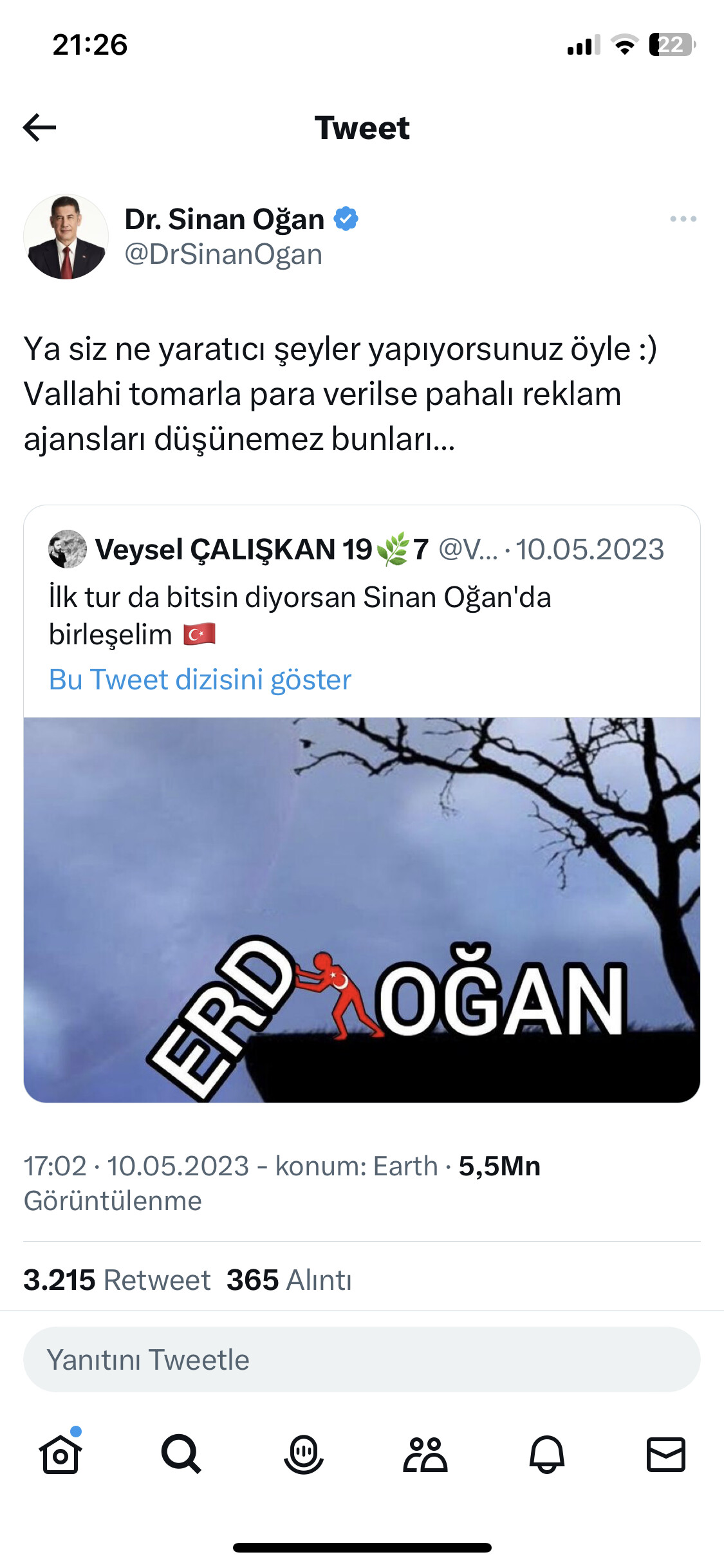Open the three-dot tweet options menu
Screen dimensions: 724x1568
click(683, 219)
